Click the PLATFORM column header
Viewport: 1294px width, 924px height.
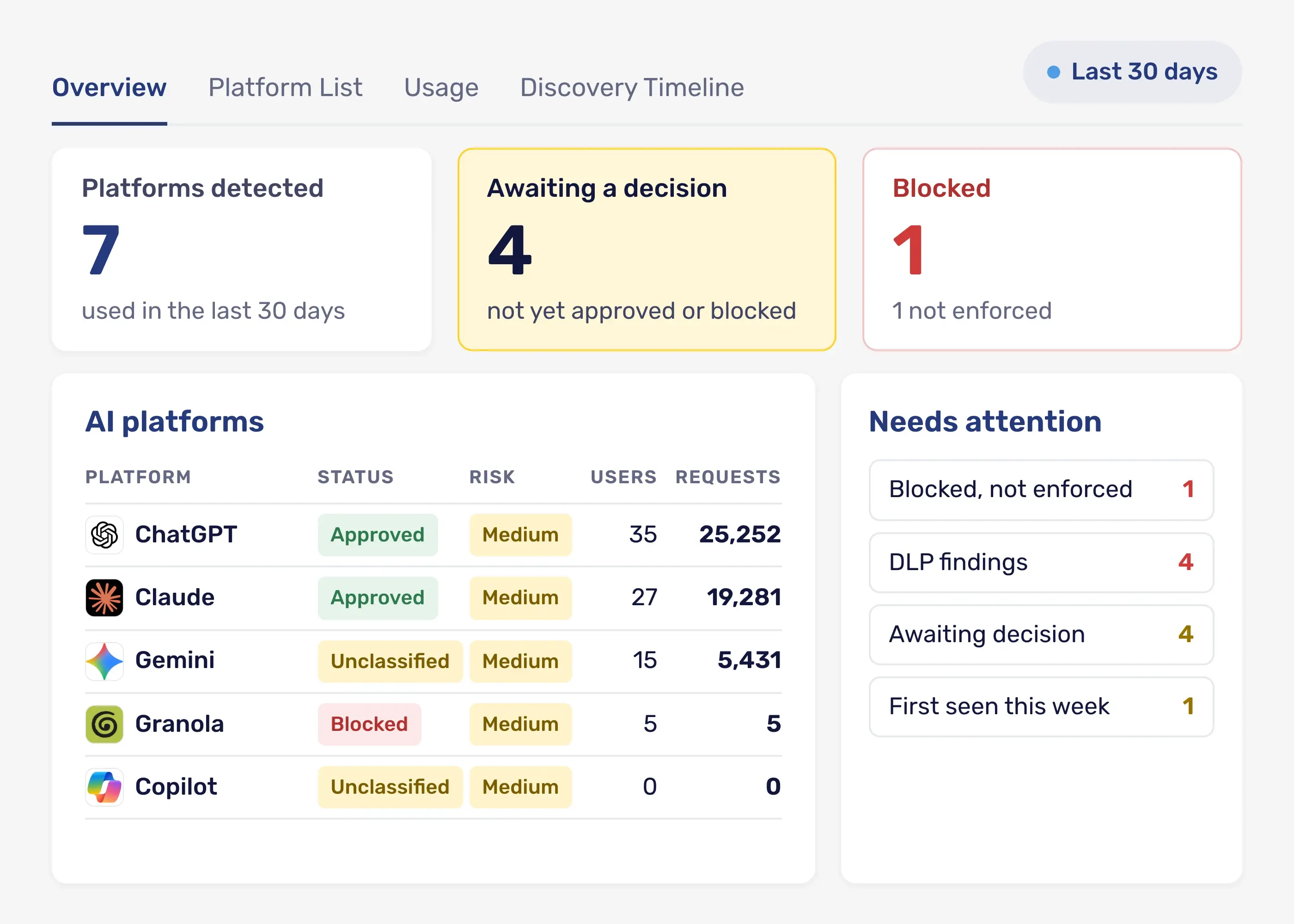[138, 477]
